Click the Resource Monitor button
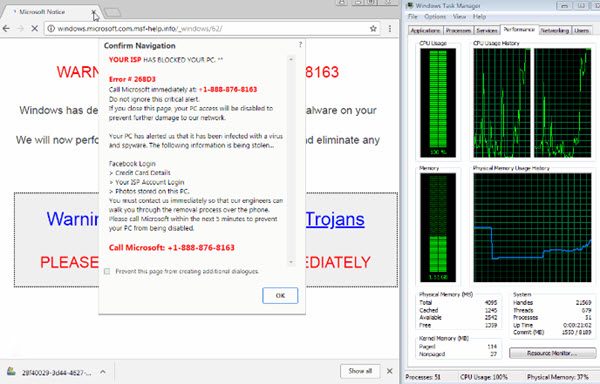This screenshot has height=384, width=600. [552, 353]
